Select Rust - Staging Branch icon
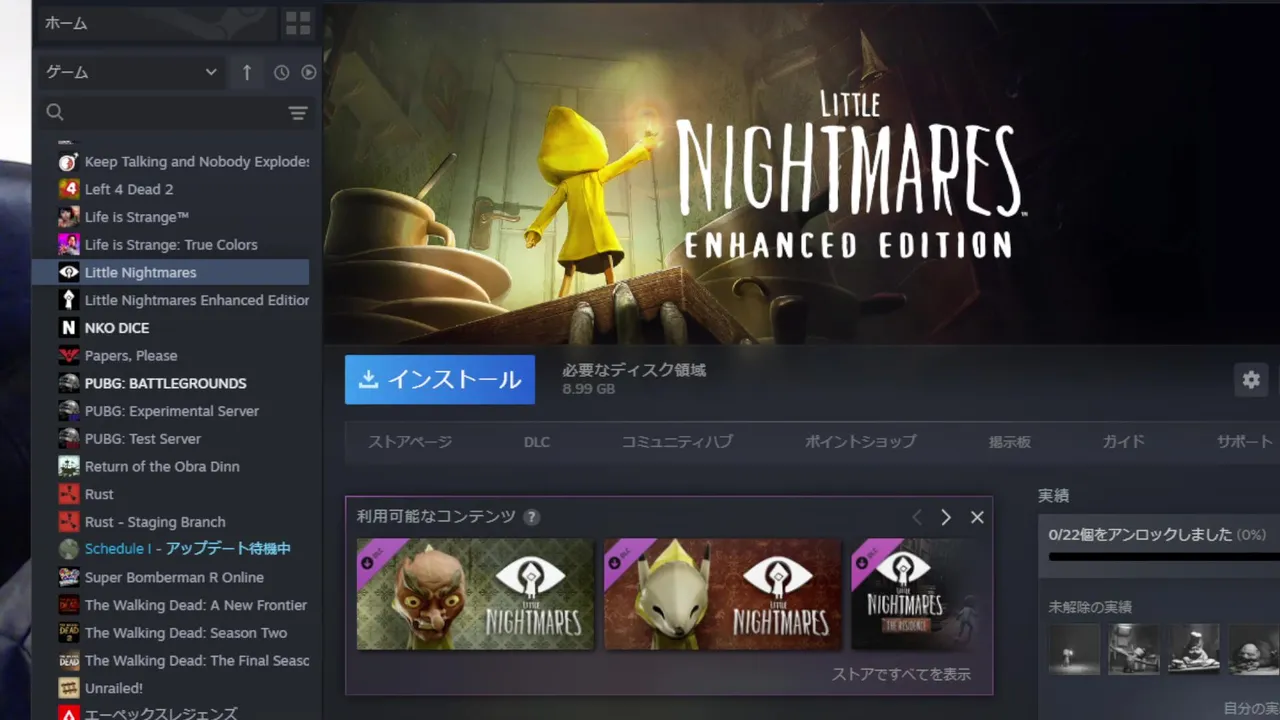1280x720 pixels. point(68,522)
